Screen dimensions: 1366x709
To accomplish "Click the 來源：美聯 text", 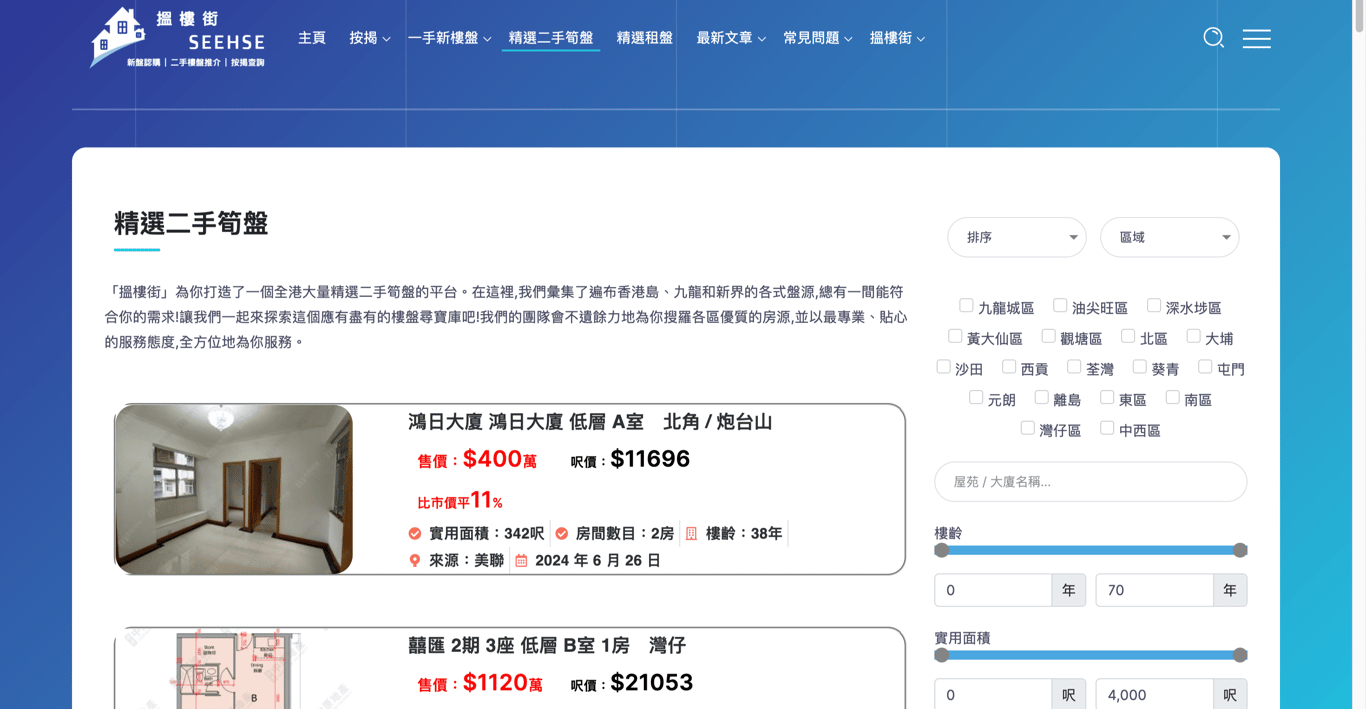I will [x=467, y=561].
